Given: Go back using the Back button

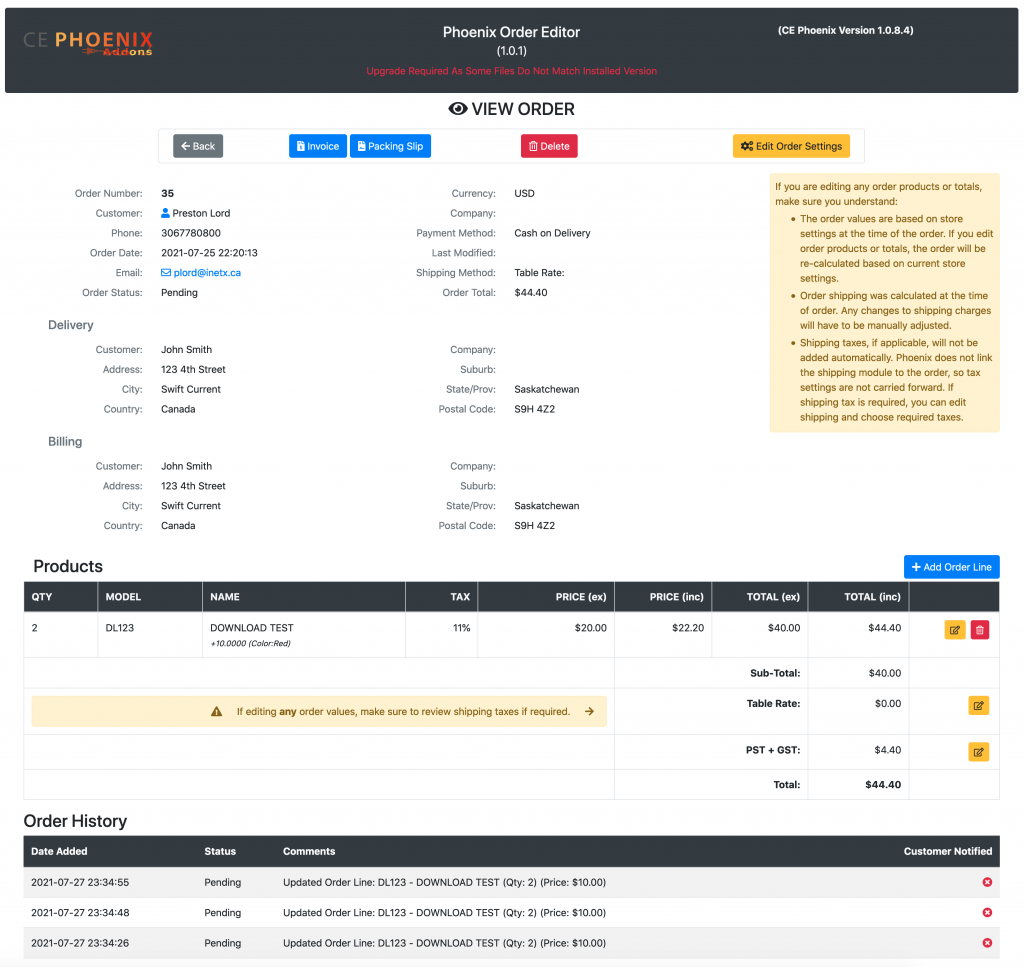Looking at the screenshot, I should (x=198, y=146).
